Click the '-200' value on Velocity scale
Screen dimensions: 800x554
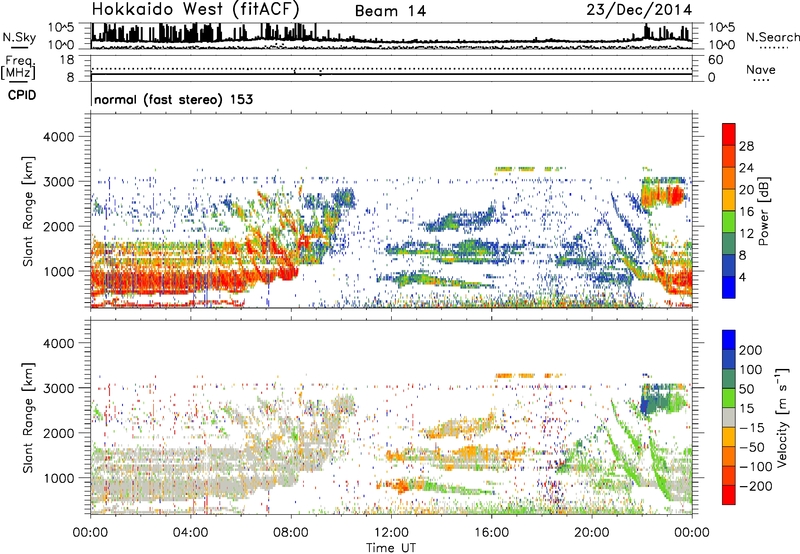pyautogui.click(x=756, y=486)
